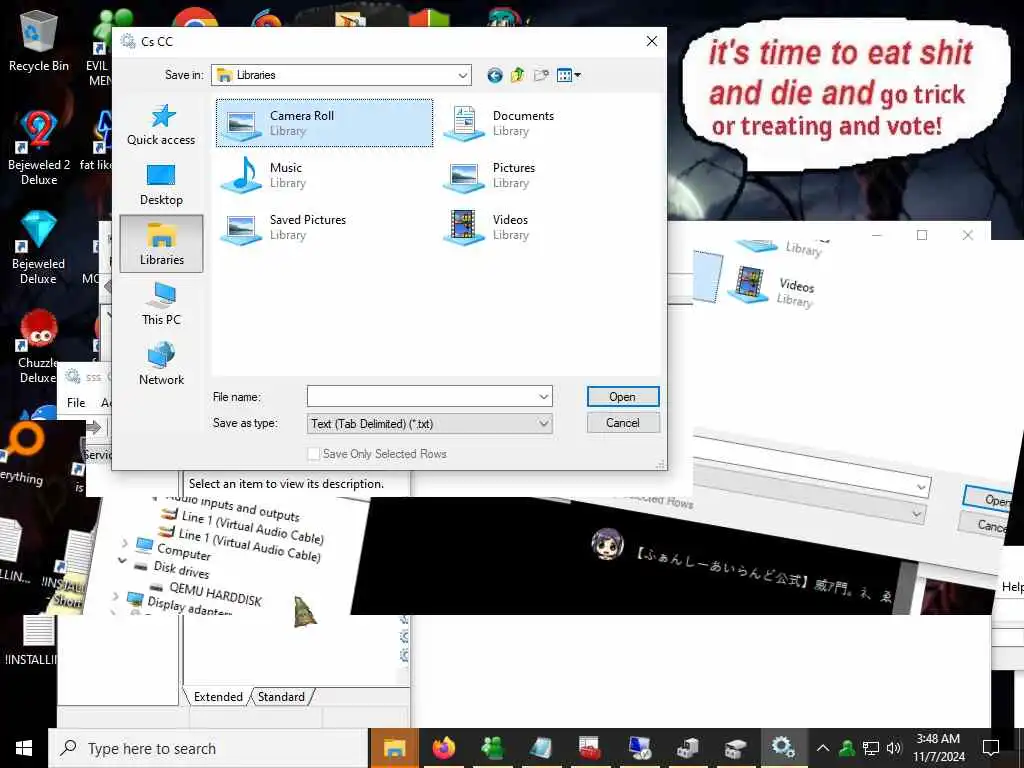The image size is (1024, 768).
Task: Select the Documents library
Action: click(500, 123)
